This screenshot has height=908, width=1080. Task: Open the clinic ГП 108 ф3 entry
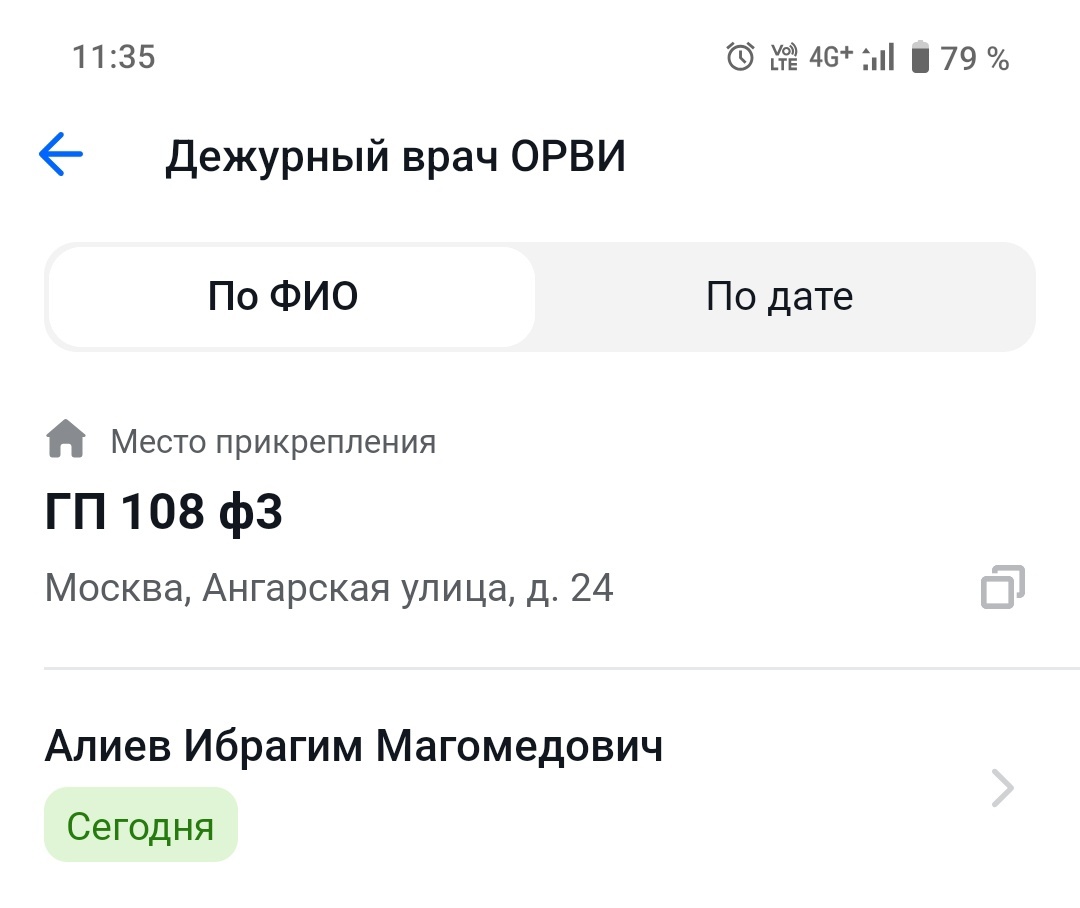click(x=164, y=511)
